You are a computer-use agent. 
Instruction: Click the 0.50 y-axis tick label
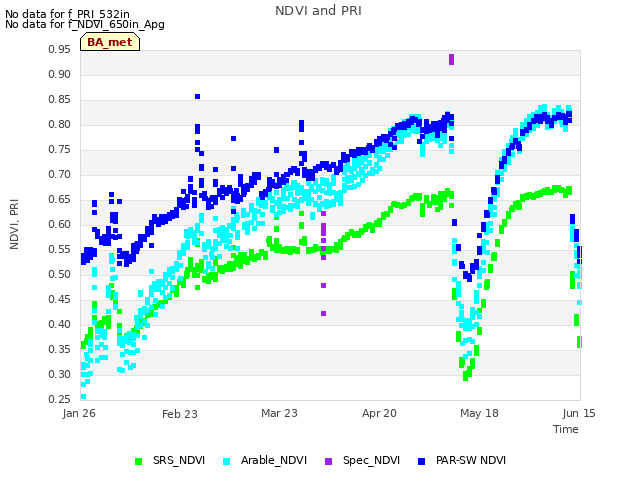59,274
